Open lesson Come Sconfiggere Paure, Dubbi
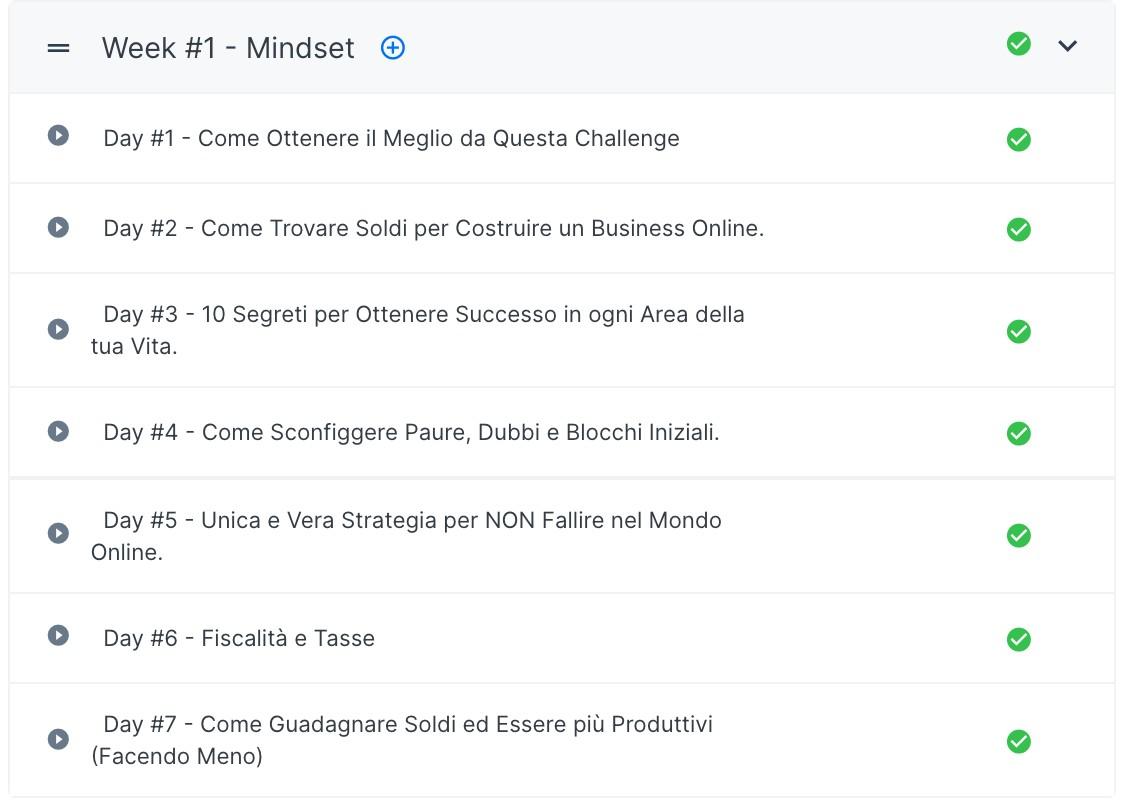The height and width of the screenshot is (804, 1122). [x=411, y=432]
